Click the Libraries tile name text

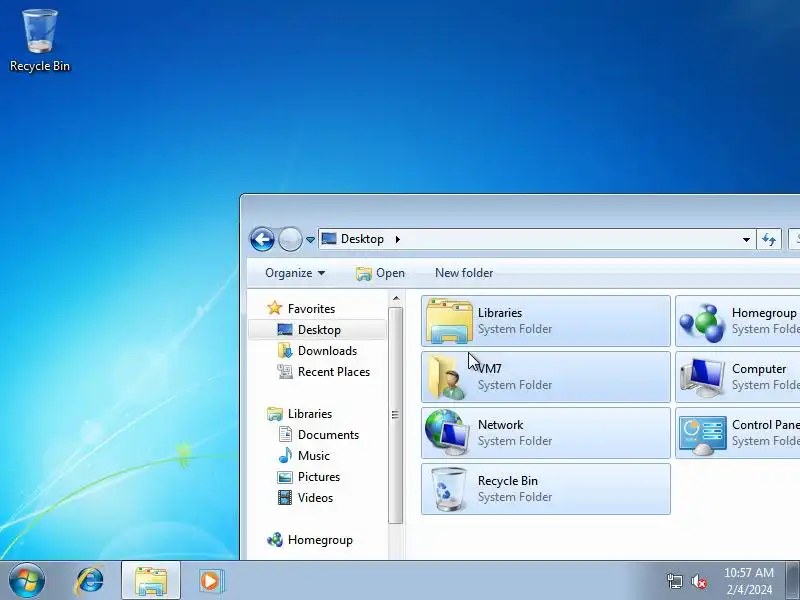point(499,313)
